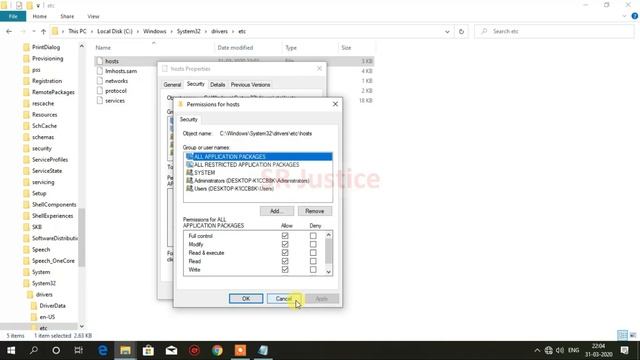Launch Google Chrome from the taskbar

217,350
